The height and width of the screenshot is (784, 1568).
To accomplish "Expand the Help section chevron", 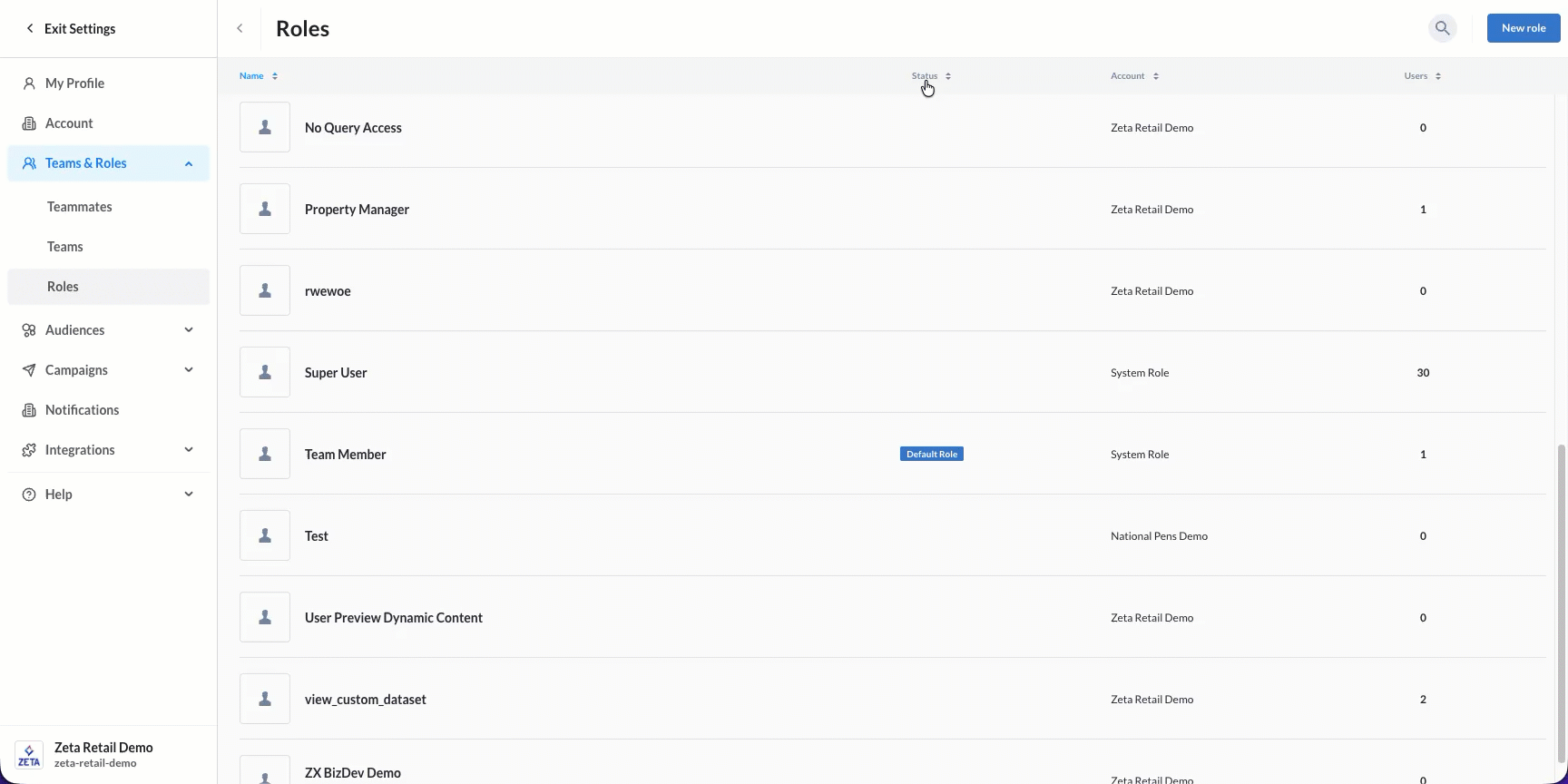I will [189, 495].
